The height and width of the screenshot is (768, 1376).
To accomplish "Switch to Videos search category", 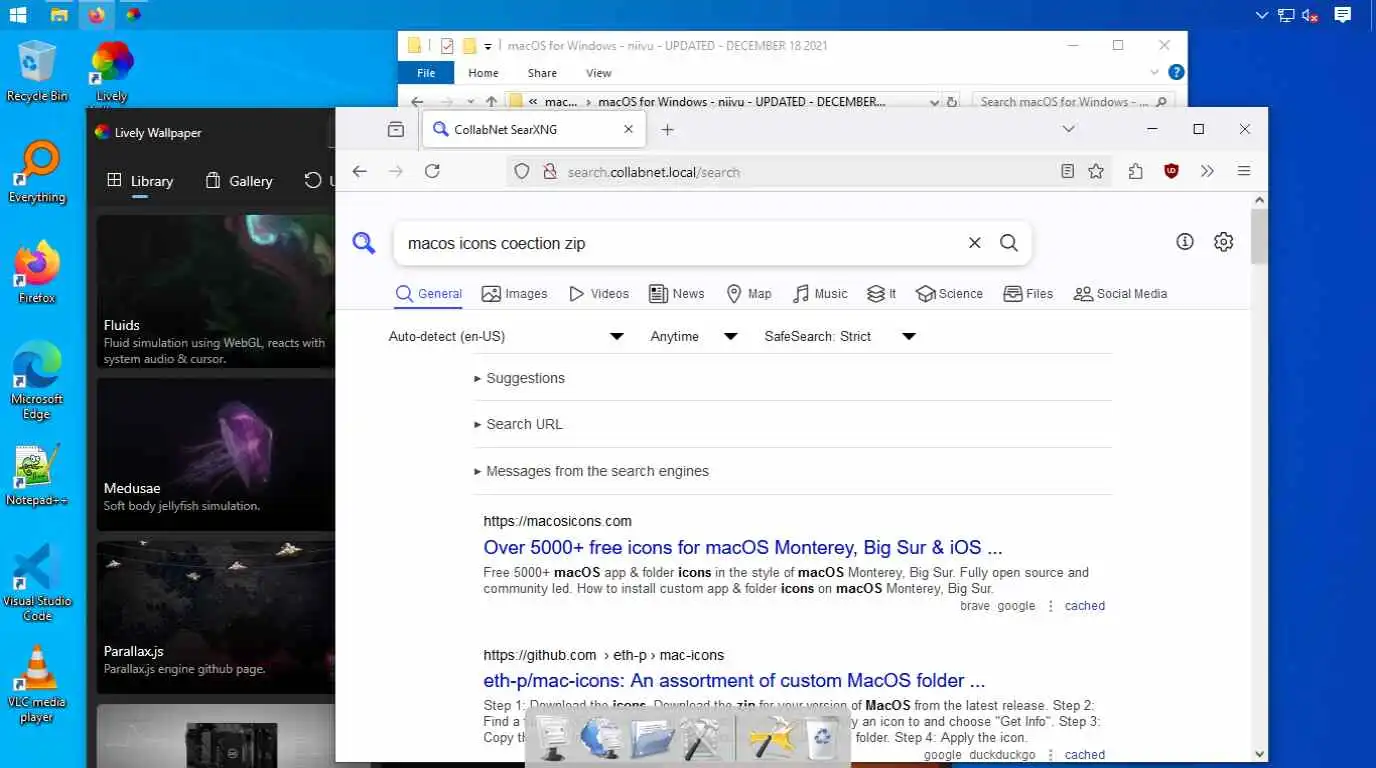I will (x=599, y=294).
